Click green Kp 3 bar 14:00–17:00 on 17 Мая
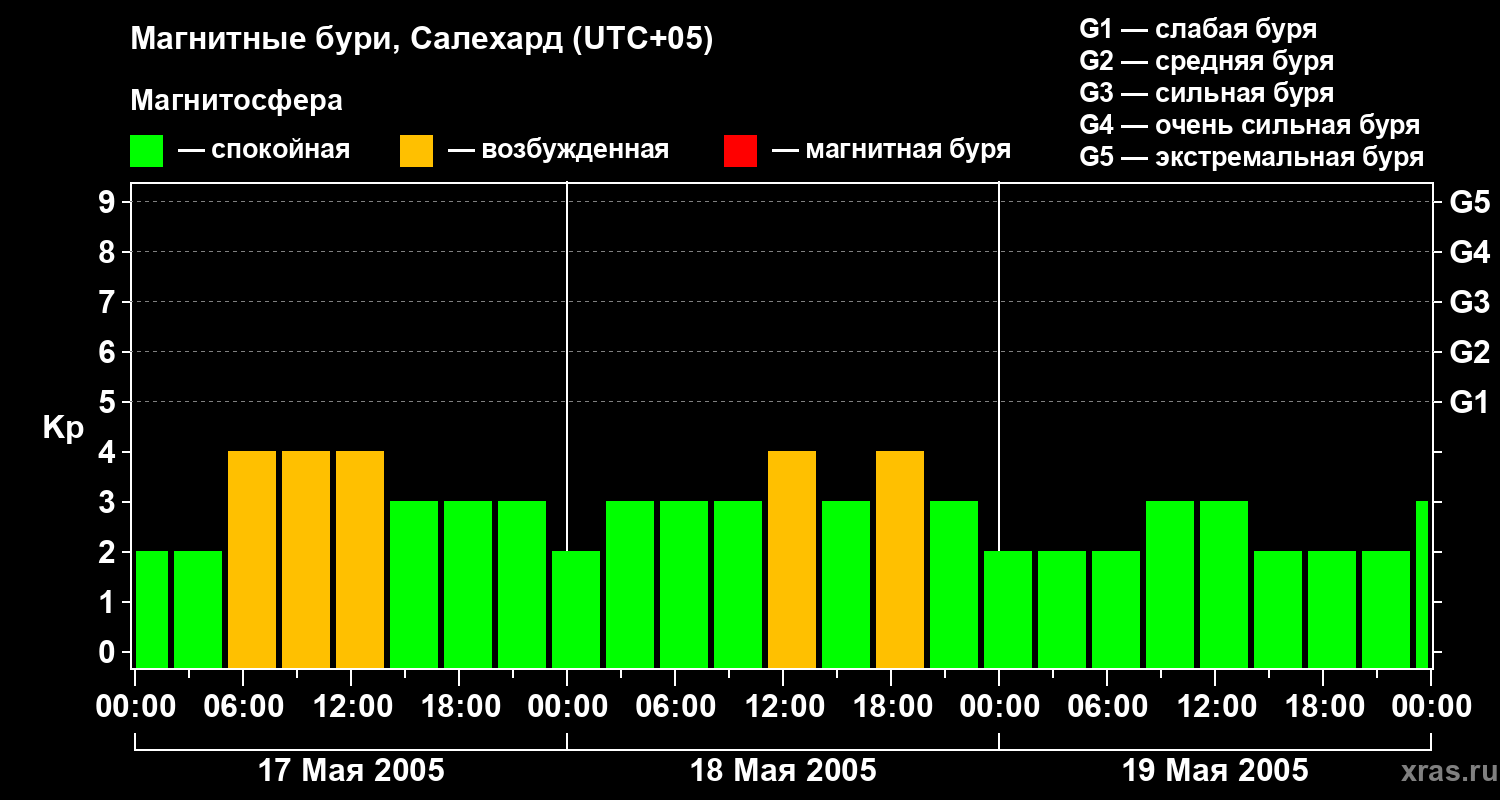Image resolution: width=1500 pixels, height=800 pixels. [414, 584]
